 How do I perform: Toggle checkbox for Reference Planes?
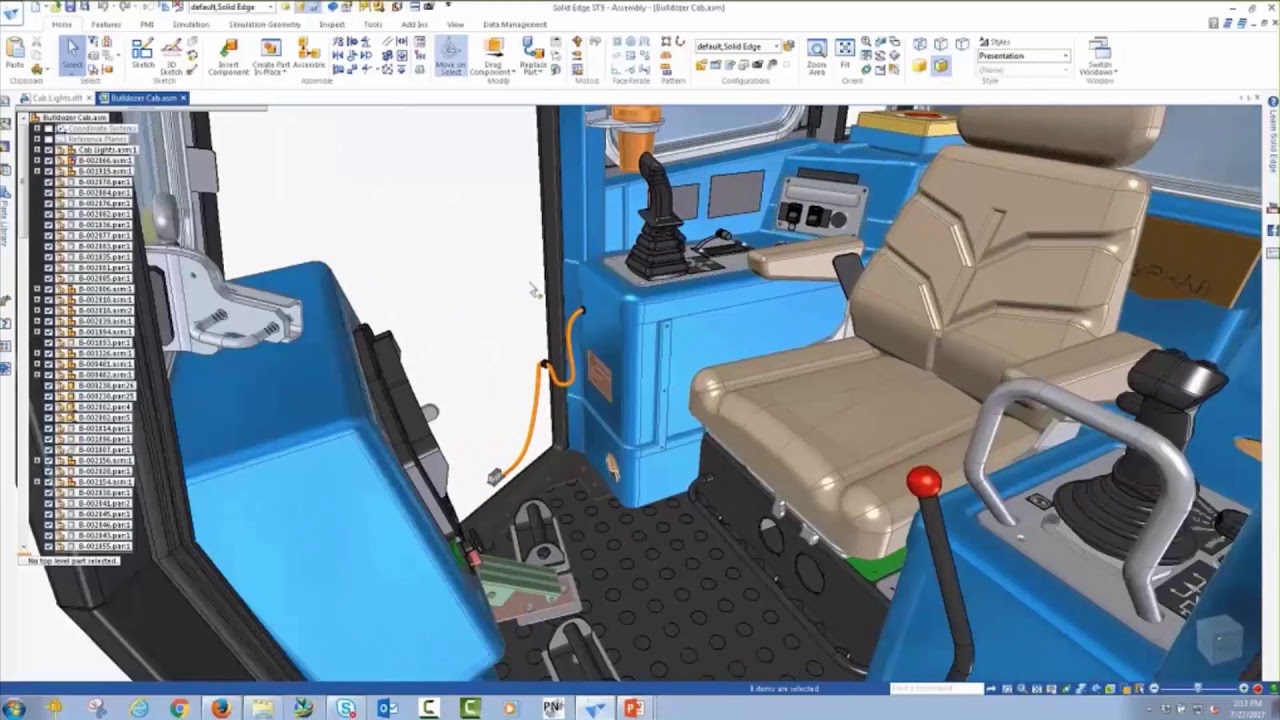(x=48, y=139)
